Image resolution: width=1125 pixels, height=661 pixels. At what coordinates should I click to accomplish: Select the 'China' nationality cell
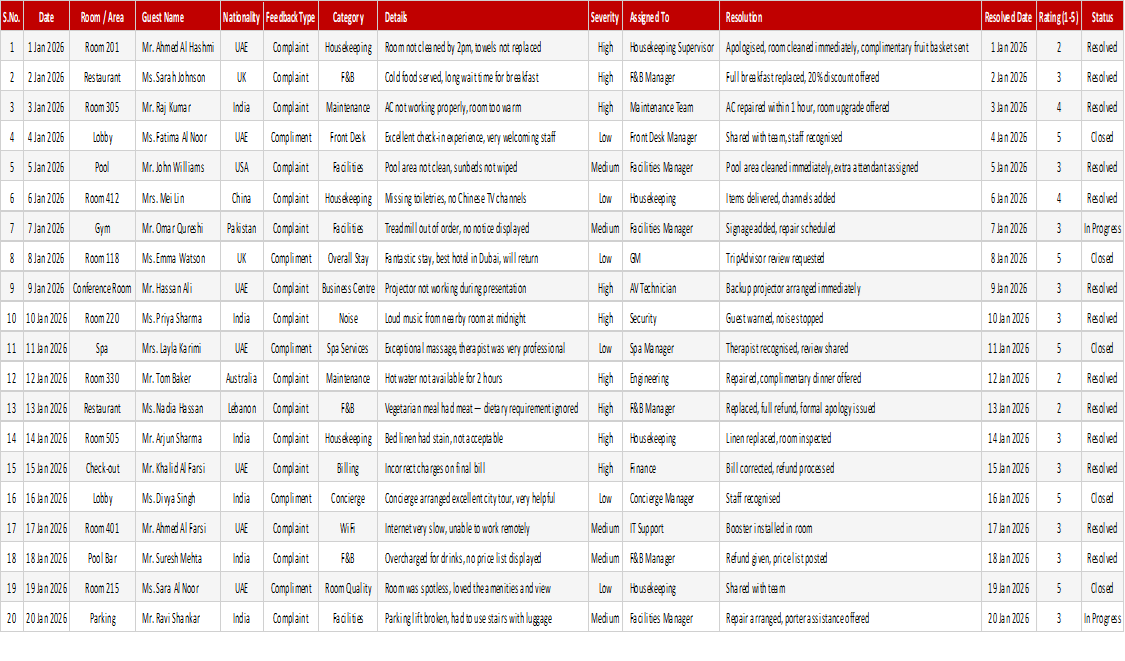241,198
